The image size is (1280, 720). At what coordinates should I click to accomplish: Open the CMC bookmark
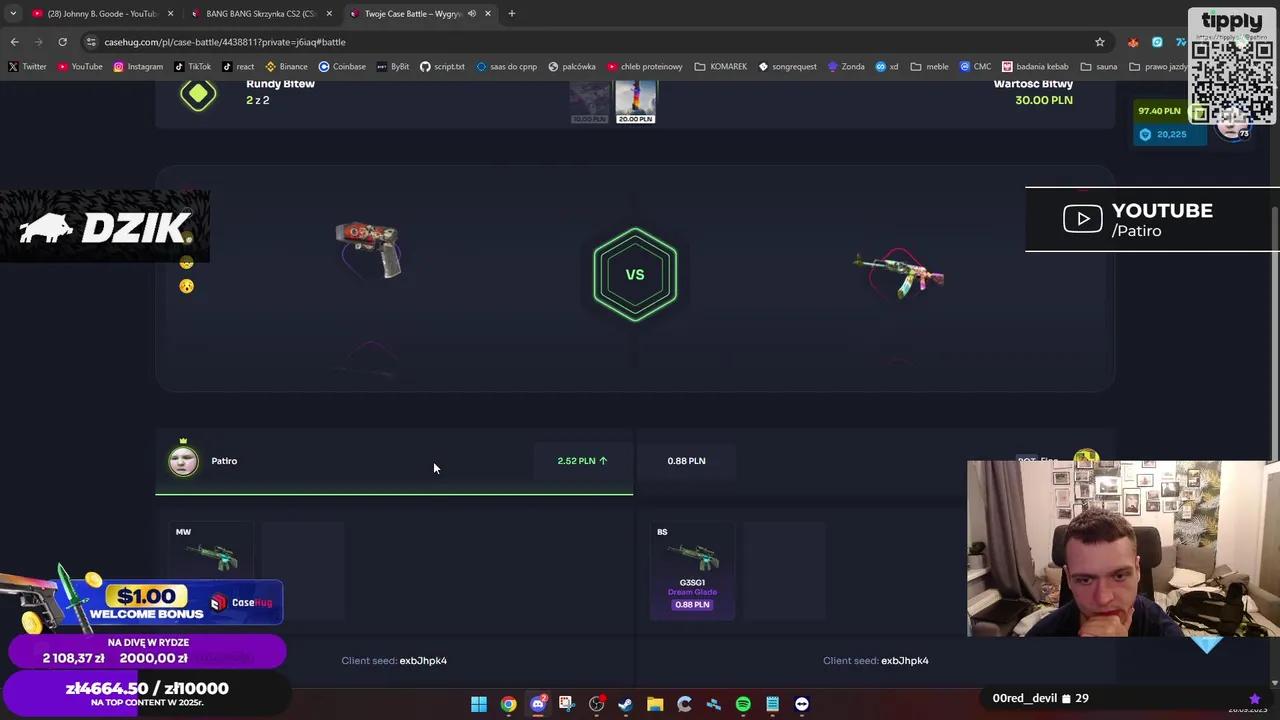(x=975, y=67)
